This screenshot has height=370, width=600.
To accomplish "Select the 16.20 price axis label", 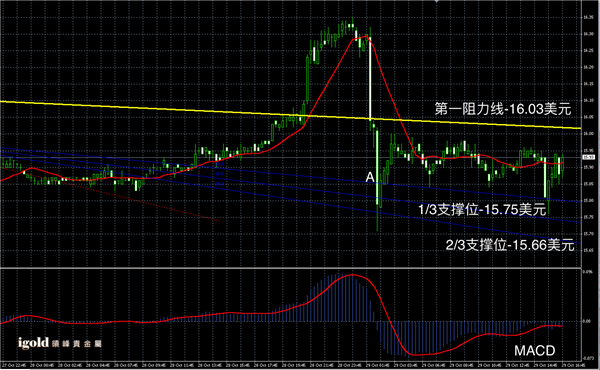I will coord(588,67).
